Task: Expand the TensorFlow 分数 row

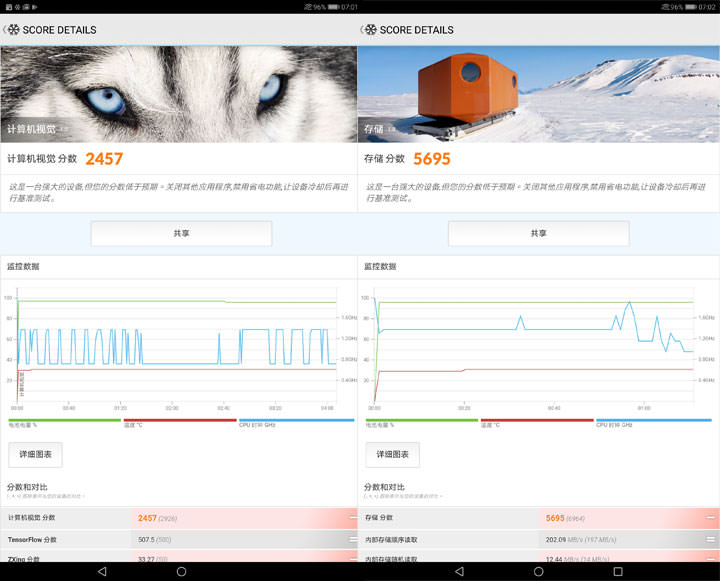Action: click(352, 539)
